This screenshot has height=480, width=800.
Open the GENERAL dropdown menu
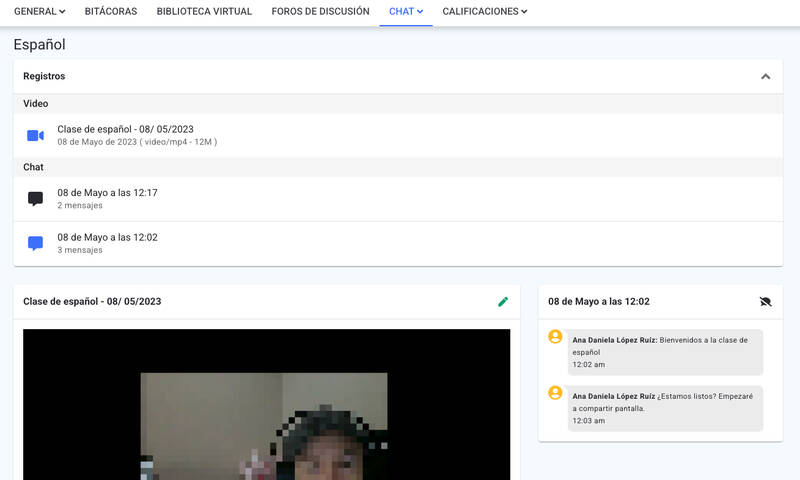pos(39,11)
